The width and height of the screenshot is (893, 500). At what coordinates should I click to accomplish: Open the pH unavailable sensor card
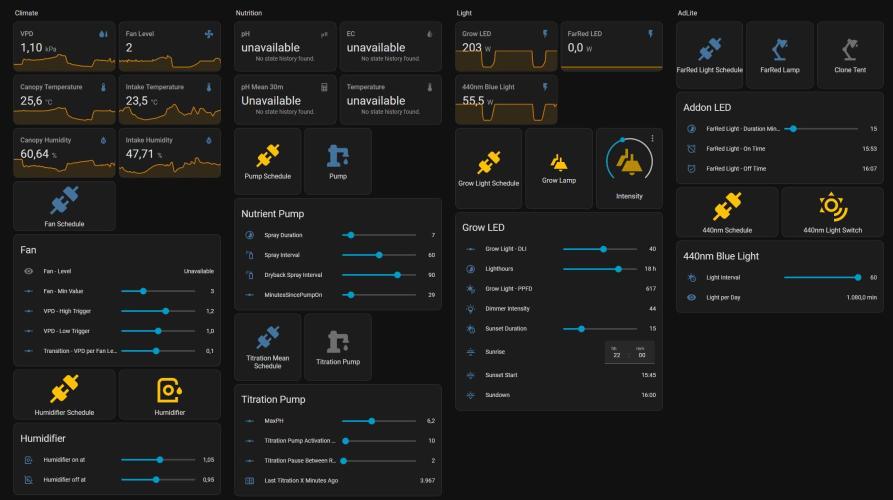[285, 47]
